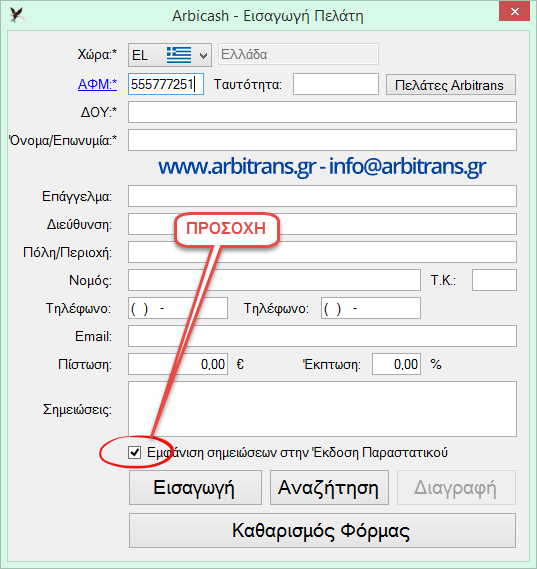The height and width of the screenshot is (569, 537).
Task: Click inside the Σημειώσεις notes box
Action: (322, 409)
